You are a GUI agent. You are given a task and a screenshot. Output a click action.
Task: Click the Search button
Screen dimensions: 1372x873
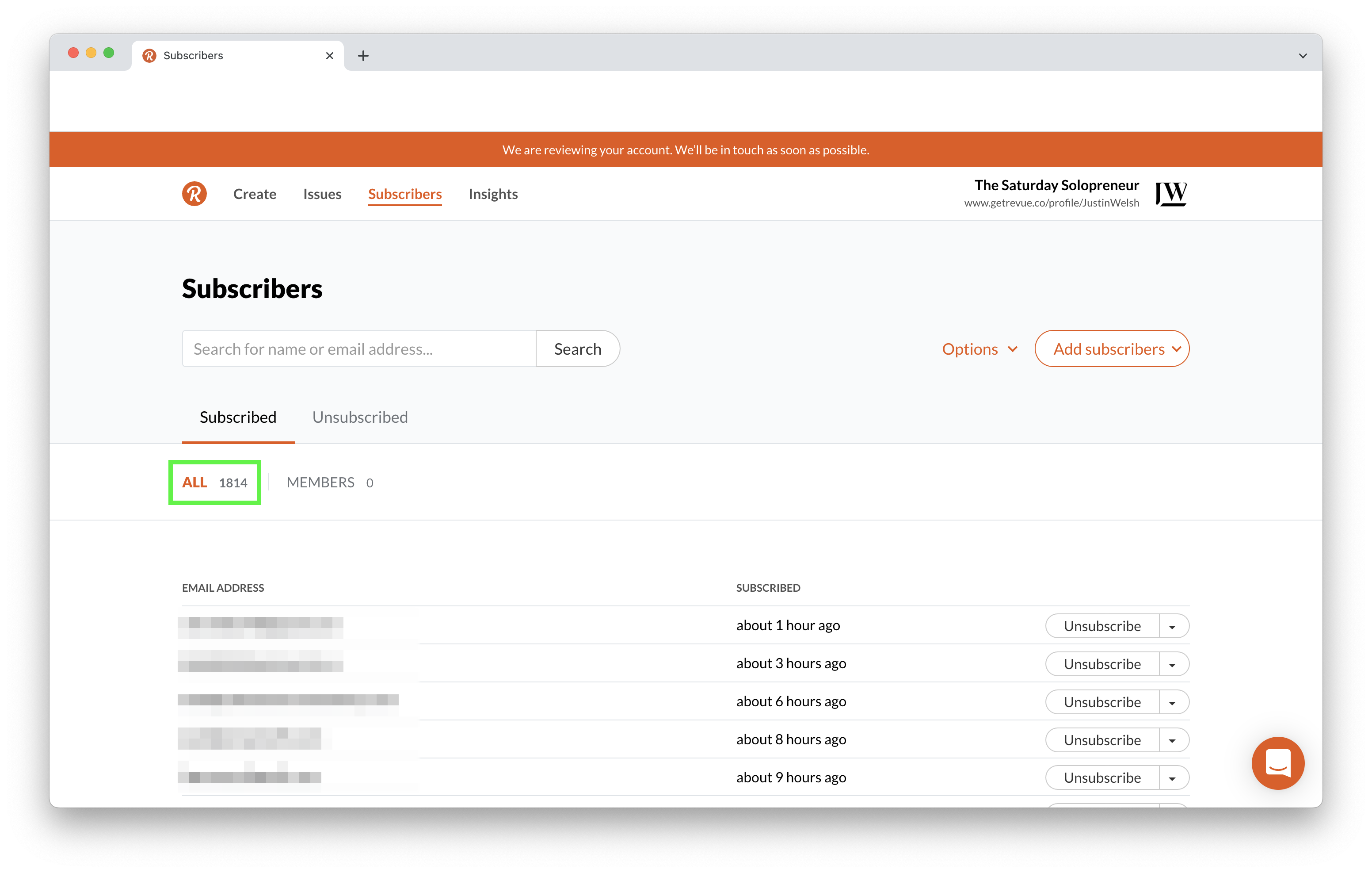point(578,349)
